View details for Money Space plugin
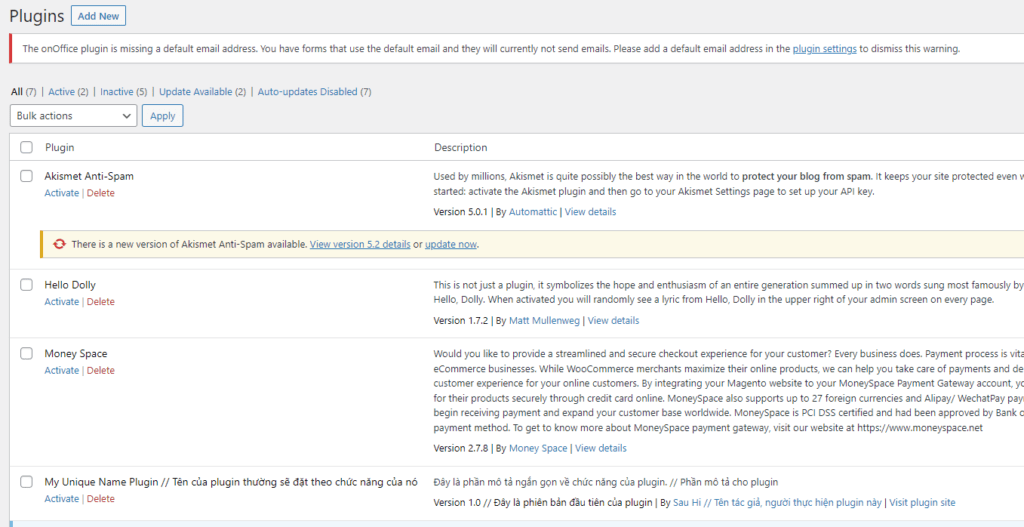This screenshot has width=1024, height=527. point(600,448)
